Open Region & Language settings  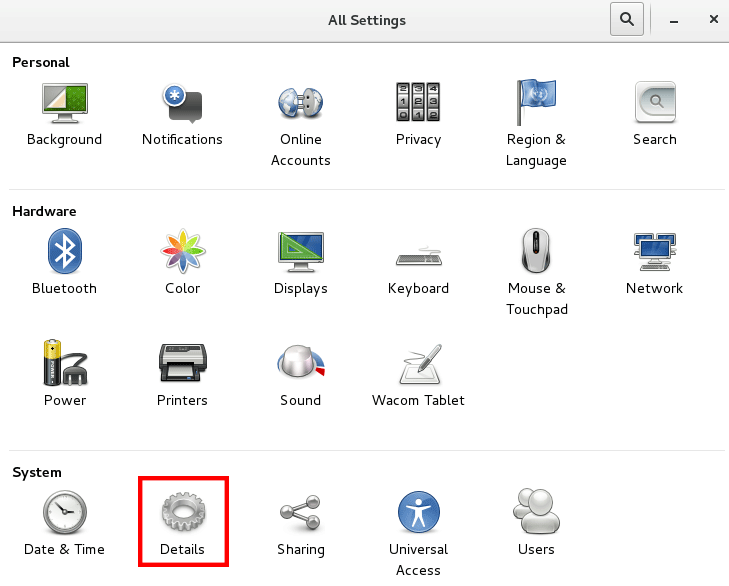(536, 125)
